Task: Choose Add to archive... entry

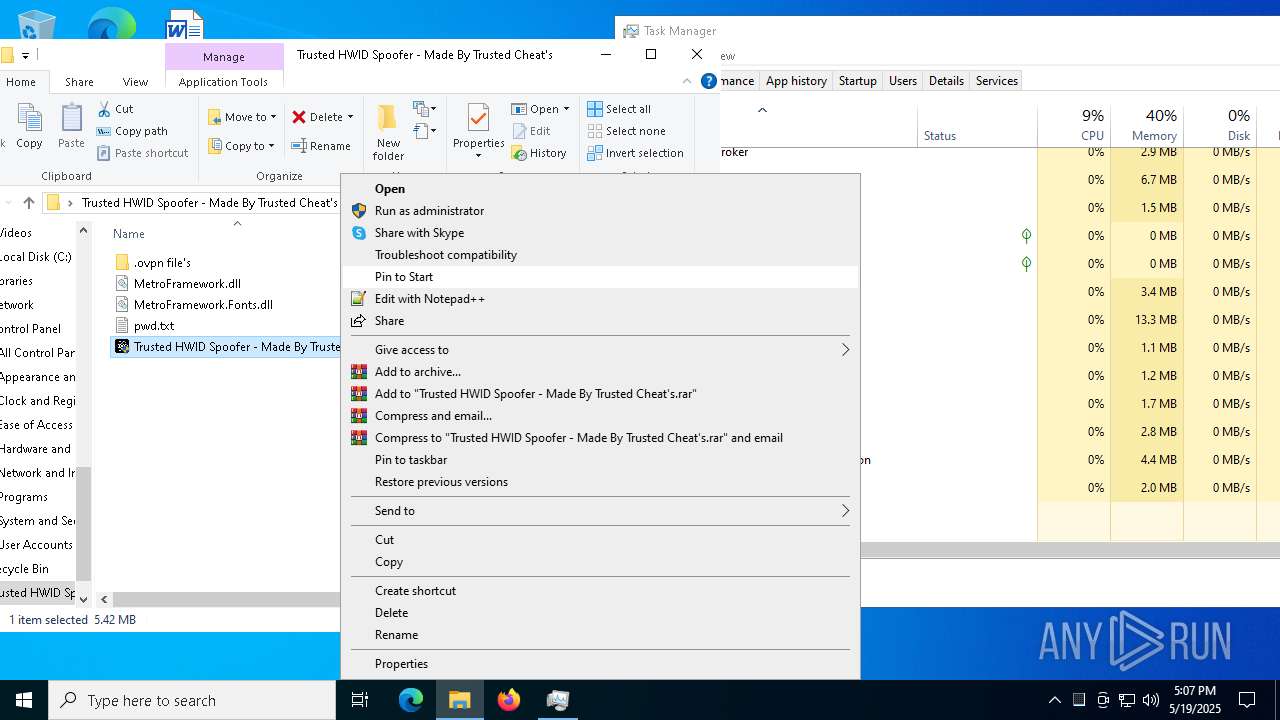Action: [x=600, y=372]
